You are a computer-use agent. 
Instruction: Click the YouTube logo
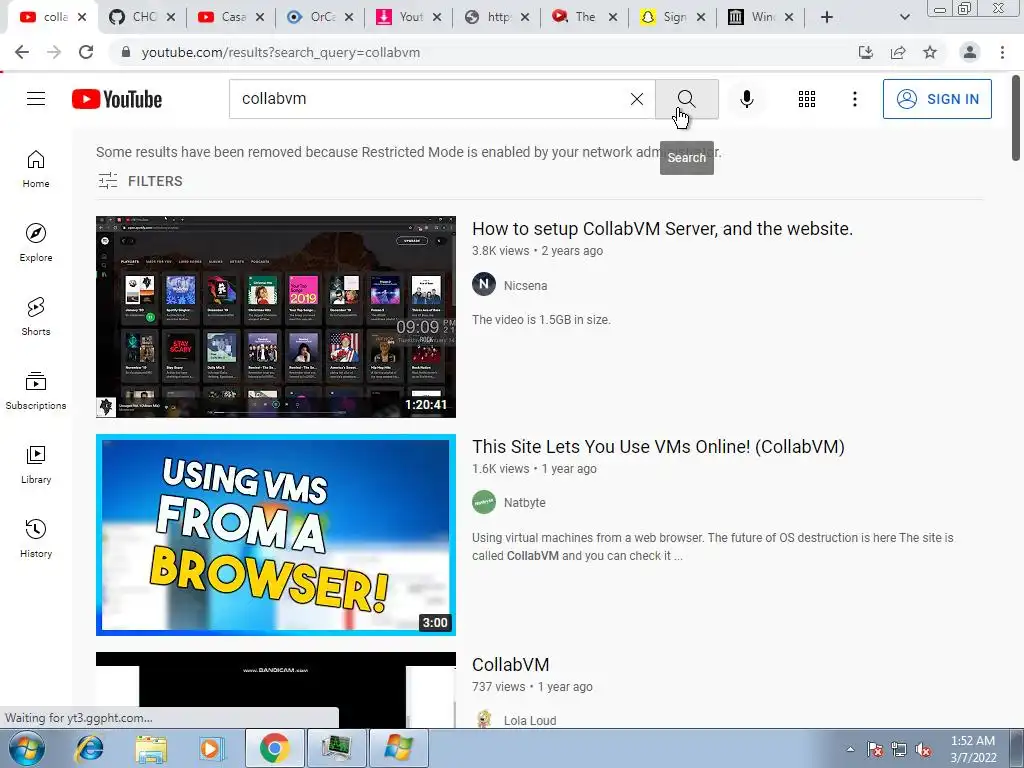(x=117, y=99)
